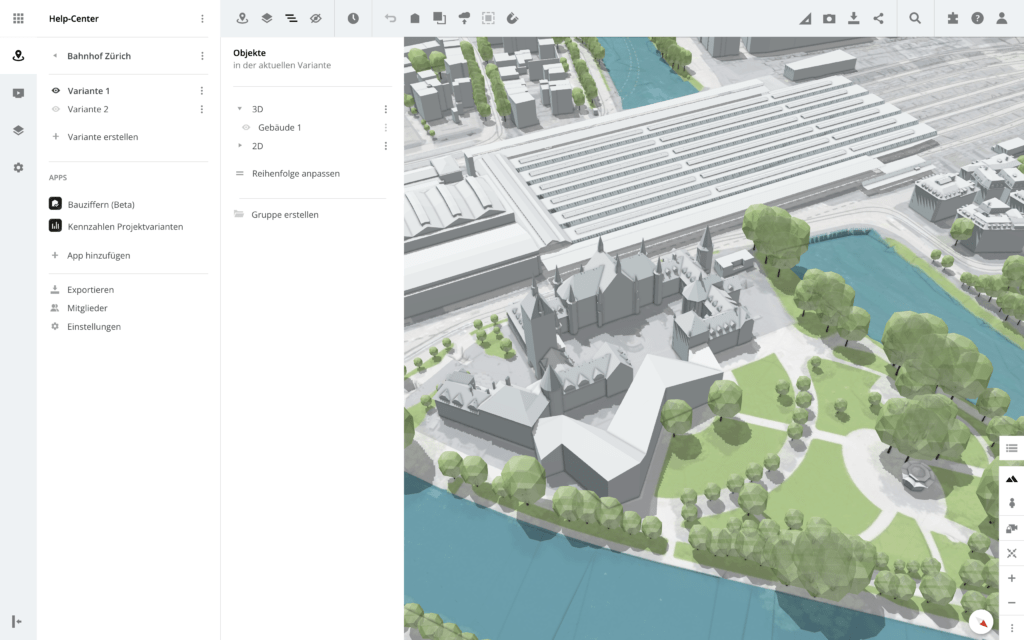Open the search magnifier tool

(915, 18)
